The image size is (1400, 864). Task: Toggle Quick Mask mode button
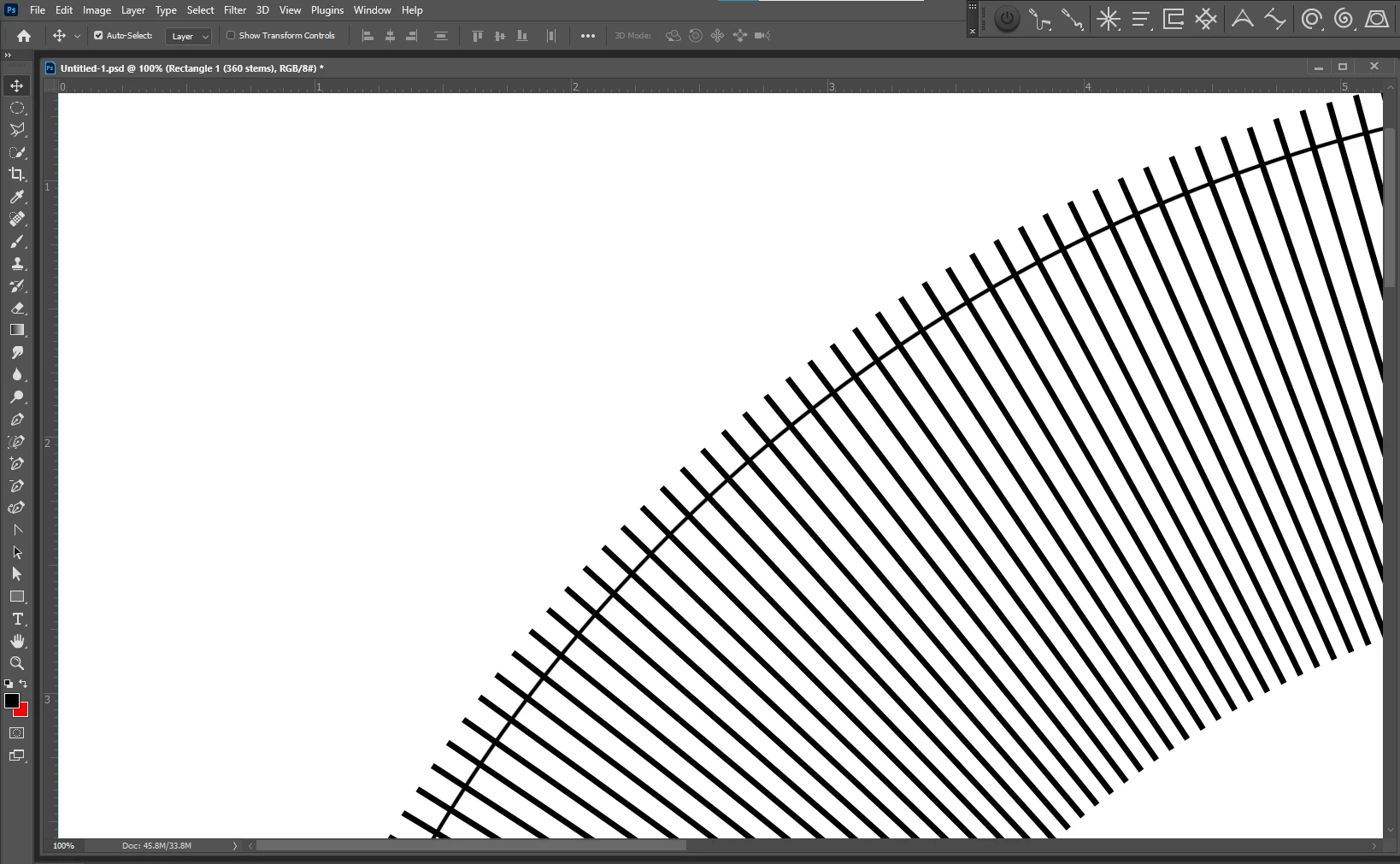click(17, 733)
